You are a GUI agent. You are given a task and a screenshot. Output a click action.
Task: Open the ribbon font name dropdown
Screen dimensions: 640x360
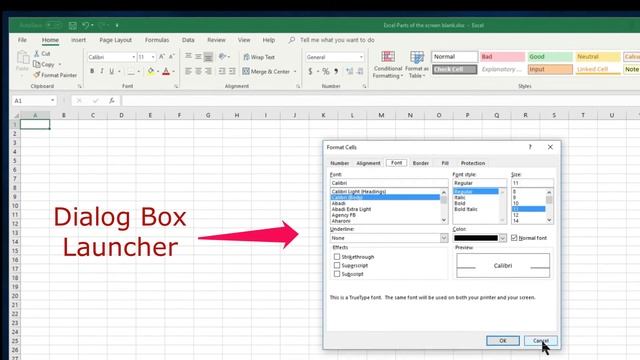pos(133,57)
